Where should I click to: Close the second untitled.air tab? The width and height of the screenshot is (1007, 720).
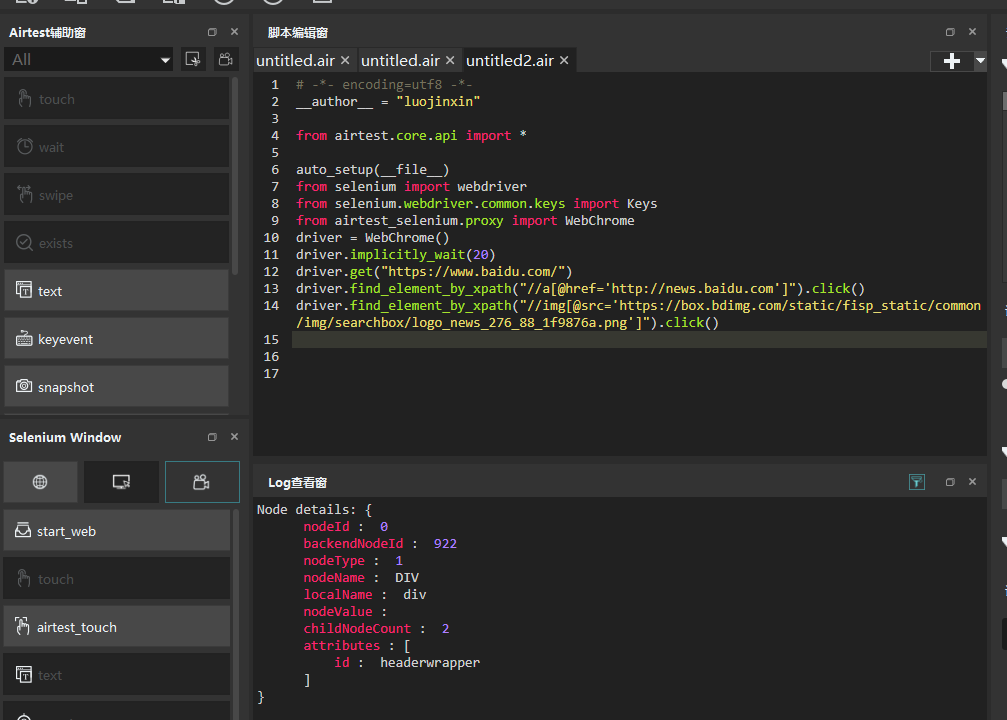450,60
